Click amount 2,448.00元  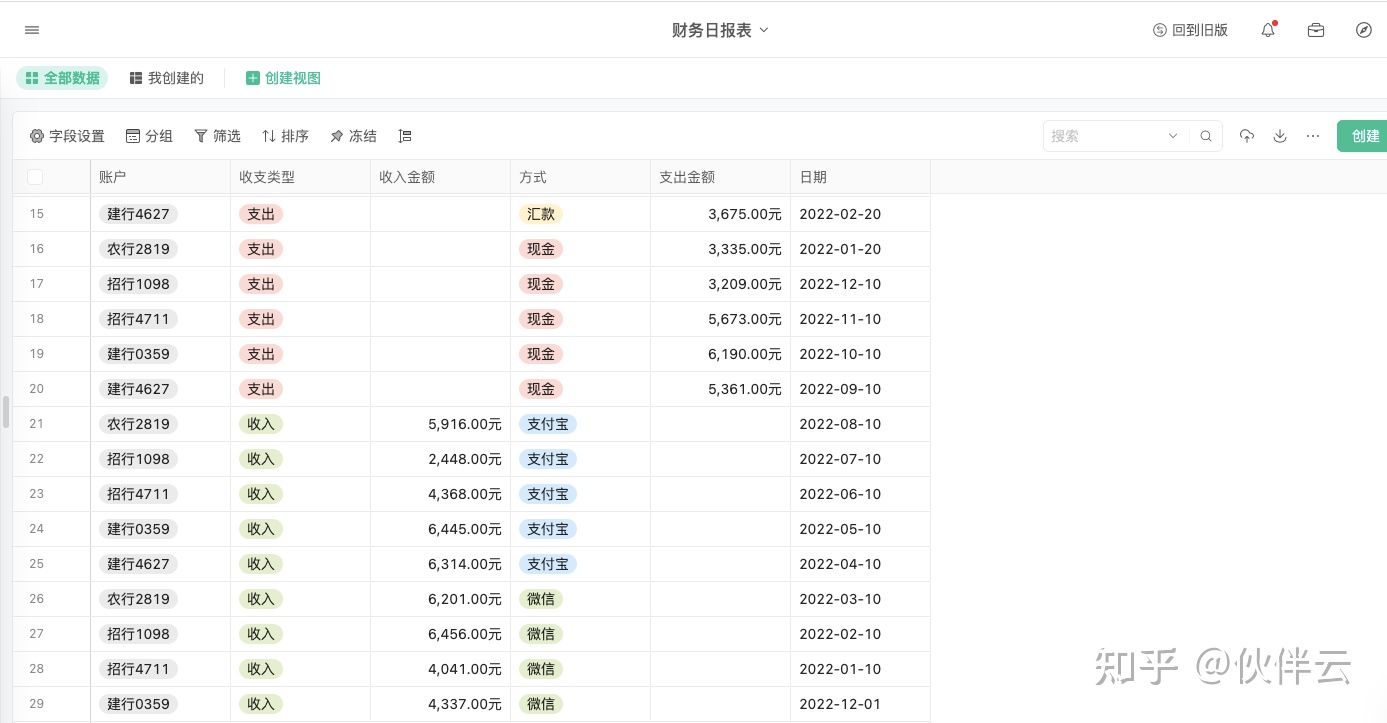coord(465,459)
